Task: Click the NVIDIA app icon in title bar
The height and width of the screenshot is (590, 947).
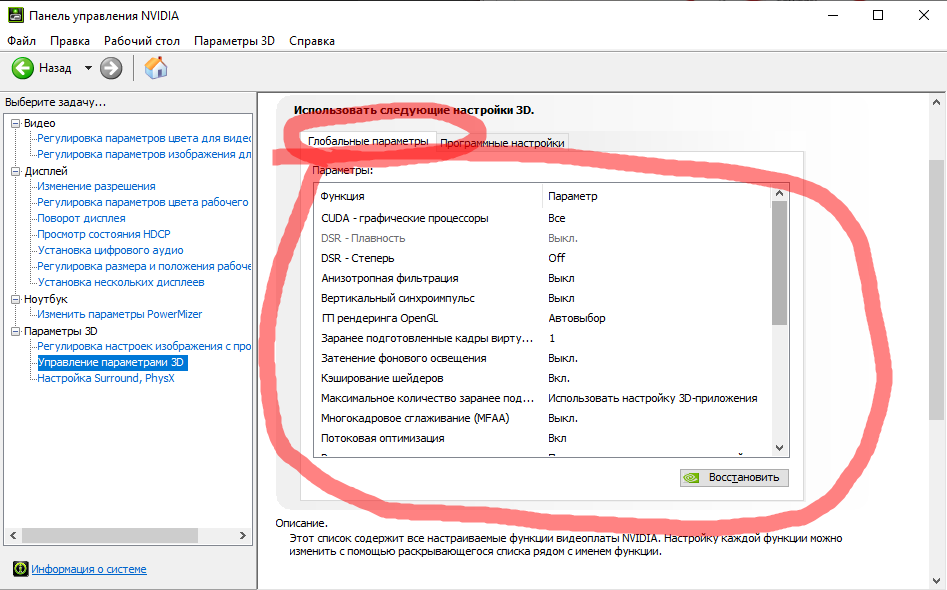Action: pos(16,15)
